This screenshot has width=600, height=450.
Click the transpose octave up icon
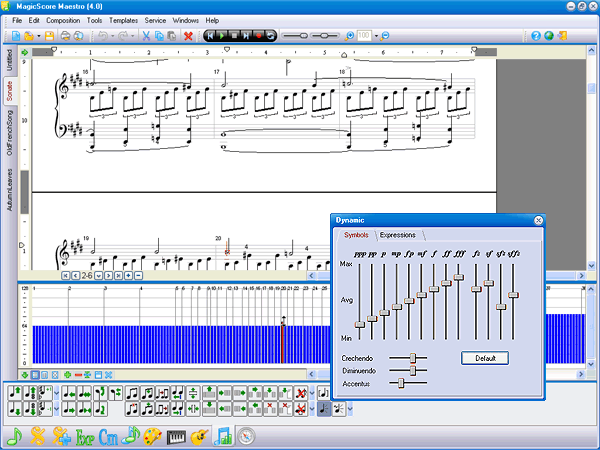[x=30, y=393]
